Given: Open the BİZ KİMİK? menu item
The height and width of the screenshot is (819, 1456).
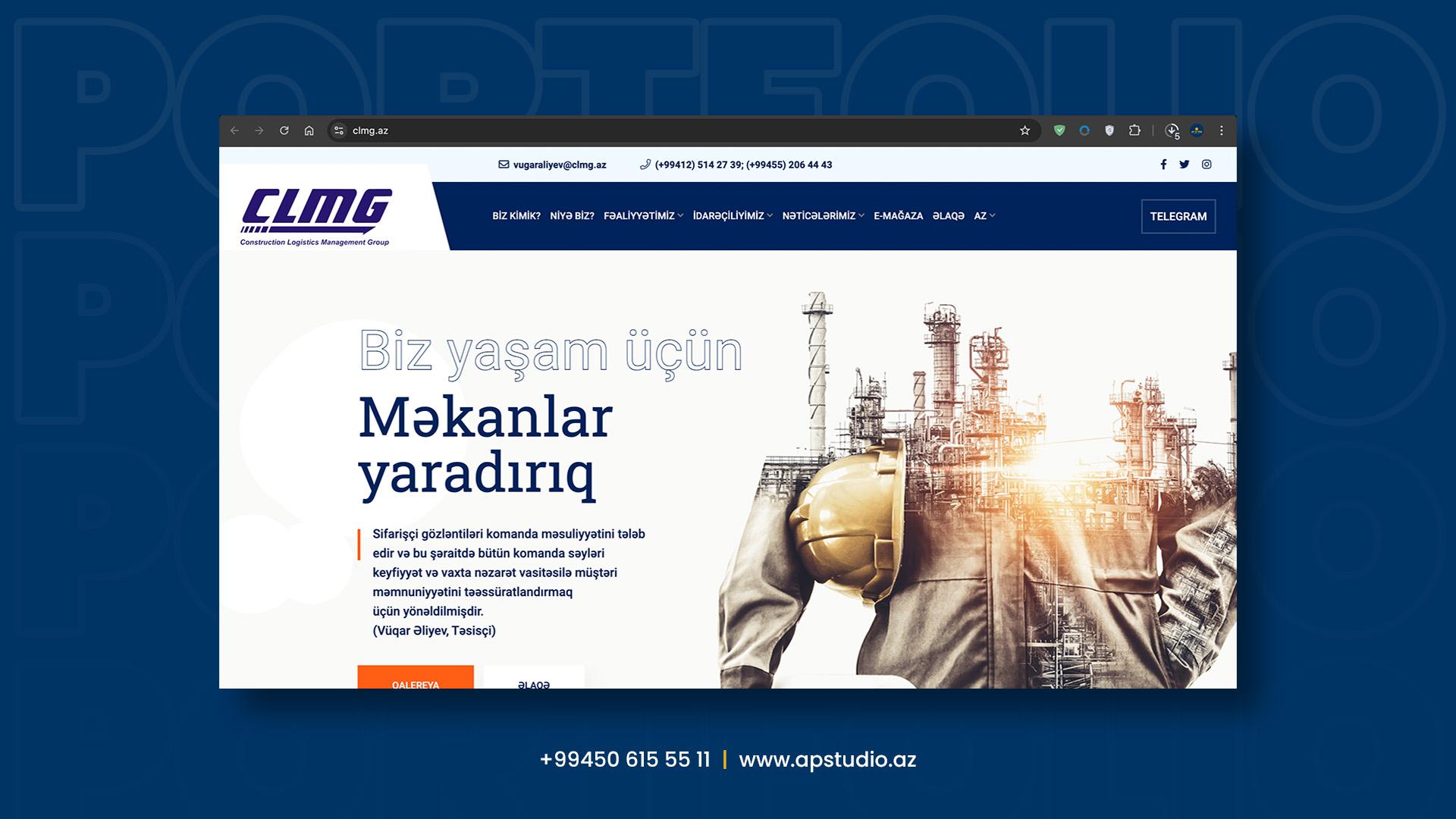Looking at the screenshot, I should pos(516,216).
